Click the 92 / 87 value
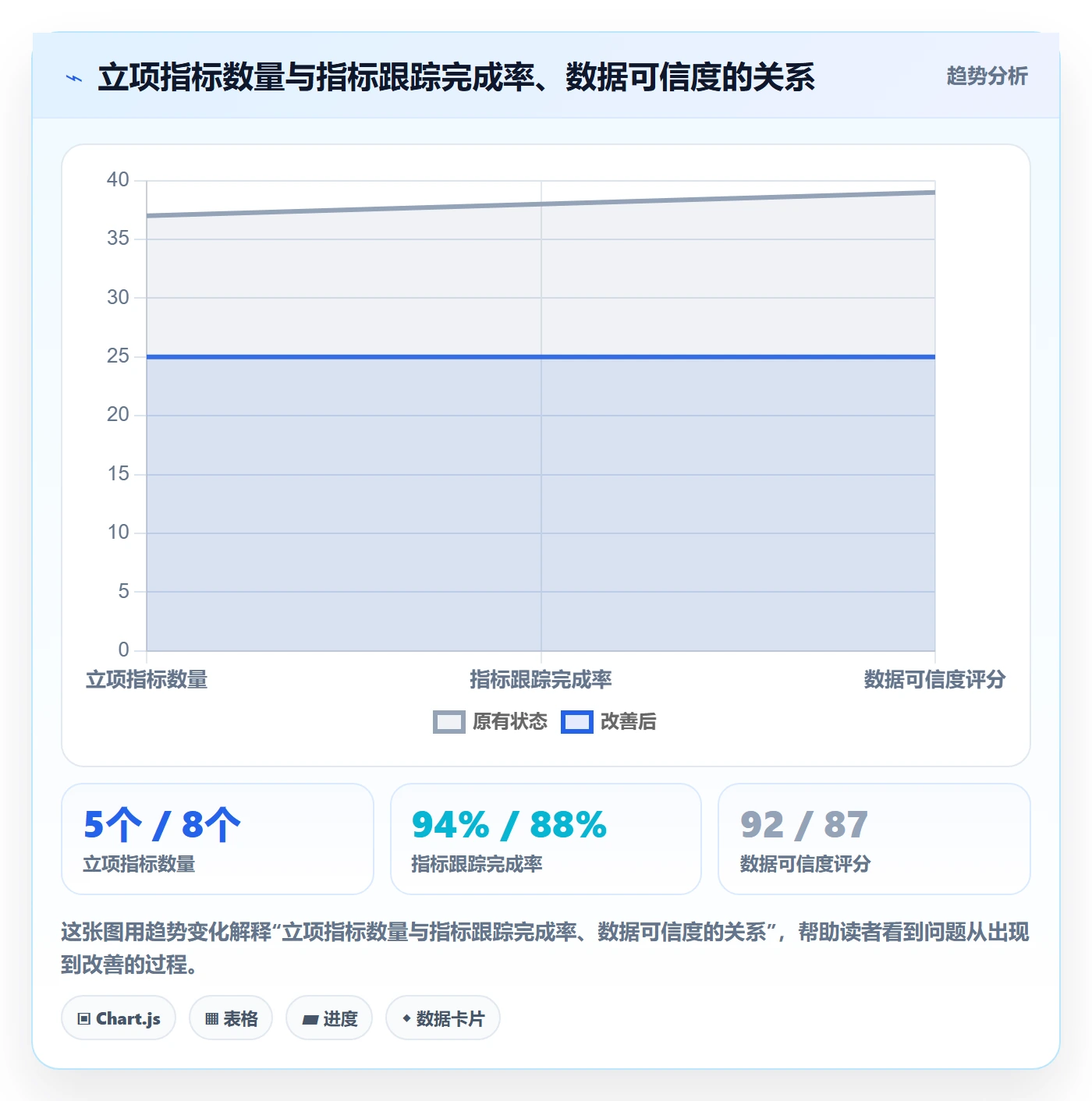 (x=804, y=825)
